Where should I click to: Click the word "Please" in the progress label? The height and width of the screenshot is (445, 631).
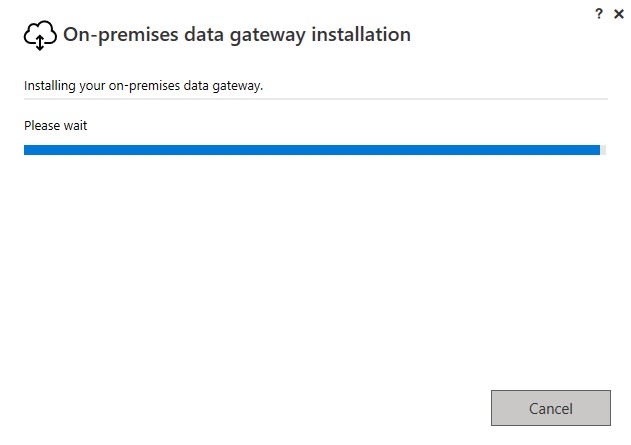coord(41,126)
